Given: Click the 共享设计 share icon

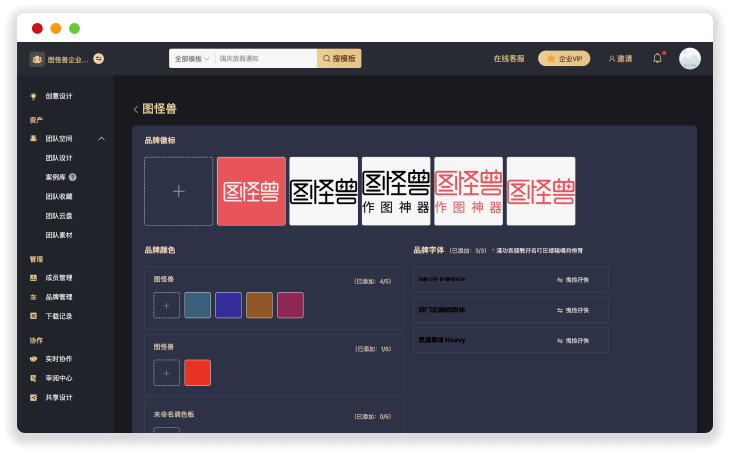Looking at the screenshot, I should [x=34, y=398].
